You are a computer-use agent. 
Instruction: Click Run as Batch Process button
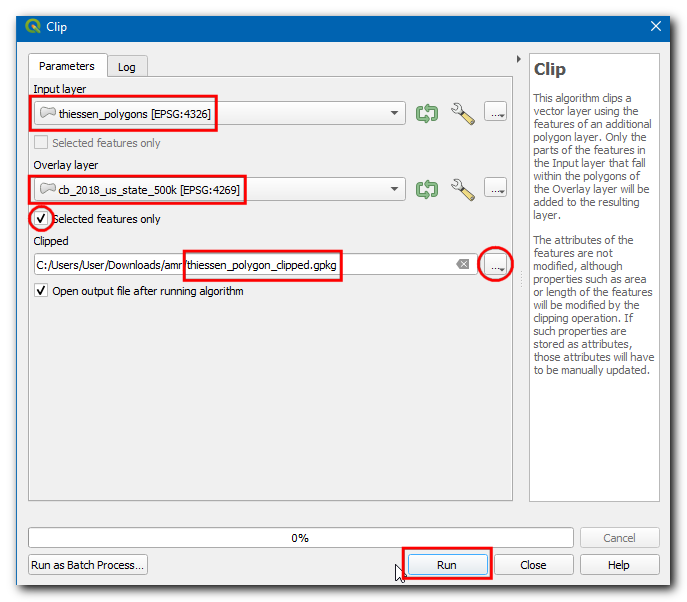(x=88, y=565)
